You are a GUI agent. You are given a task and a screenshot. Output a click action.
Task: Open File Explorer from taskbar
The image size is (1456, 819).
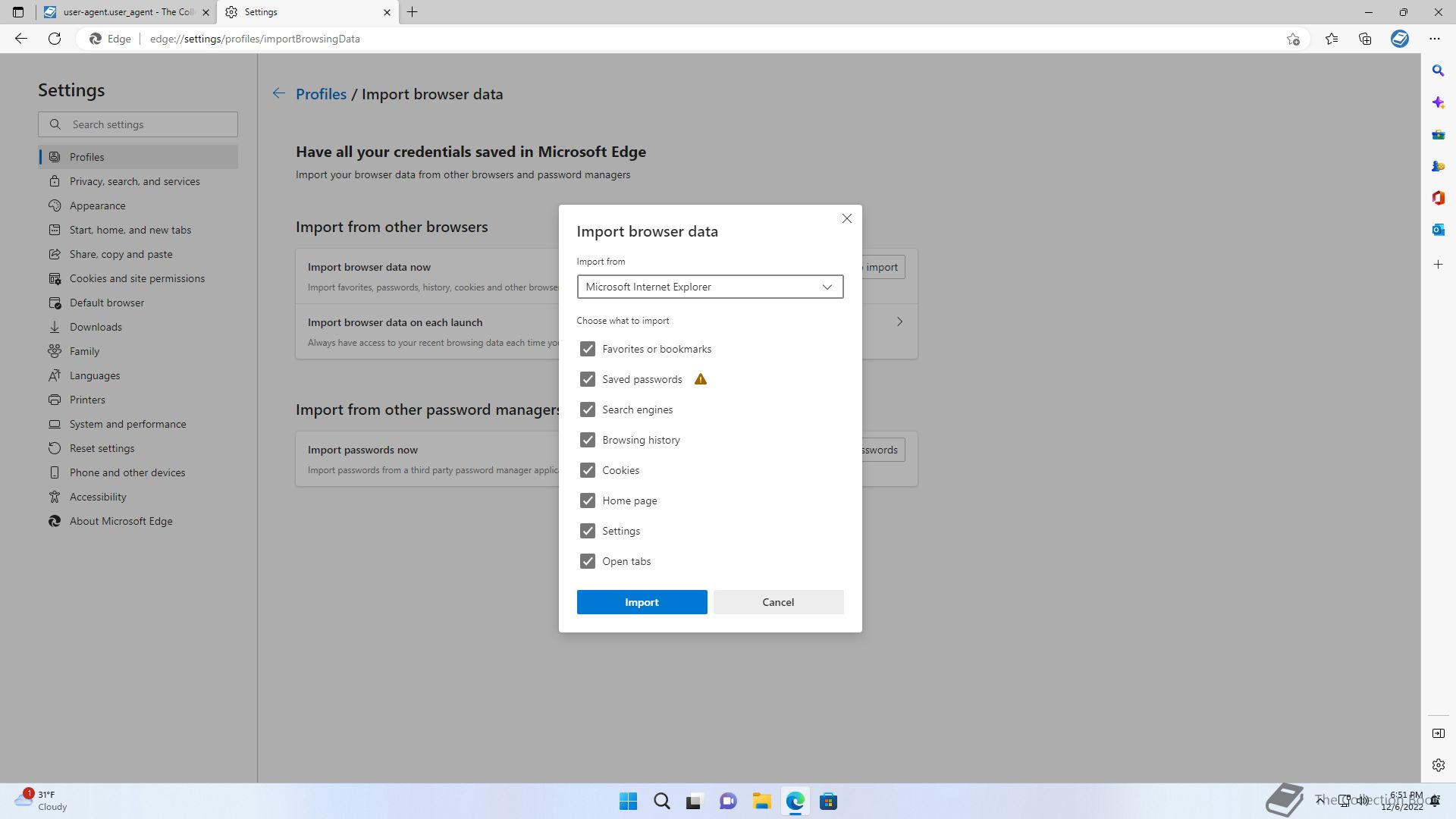tap(761, 802)
